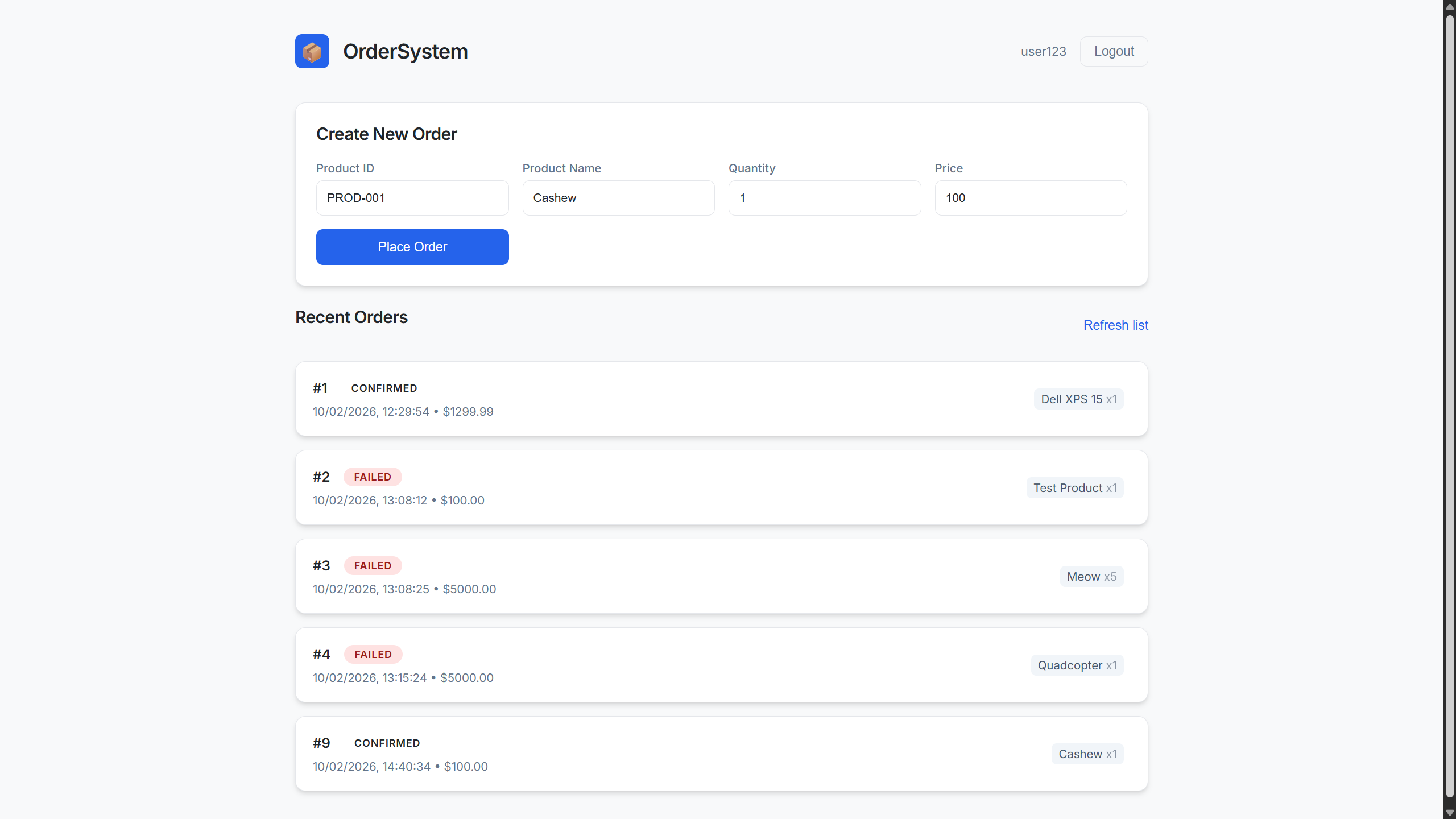Select the Quantity input box

tap(824, 198)
